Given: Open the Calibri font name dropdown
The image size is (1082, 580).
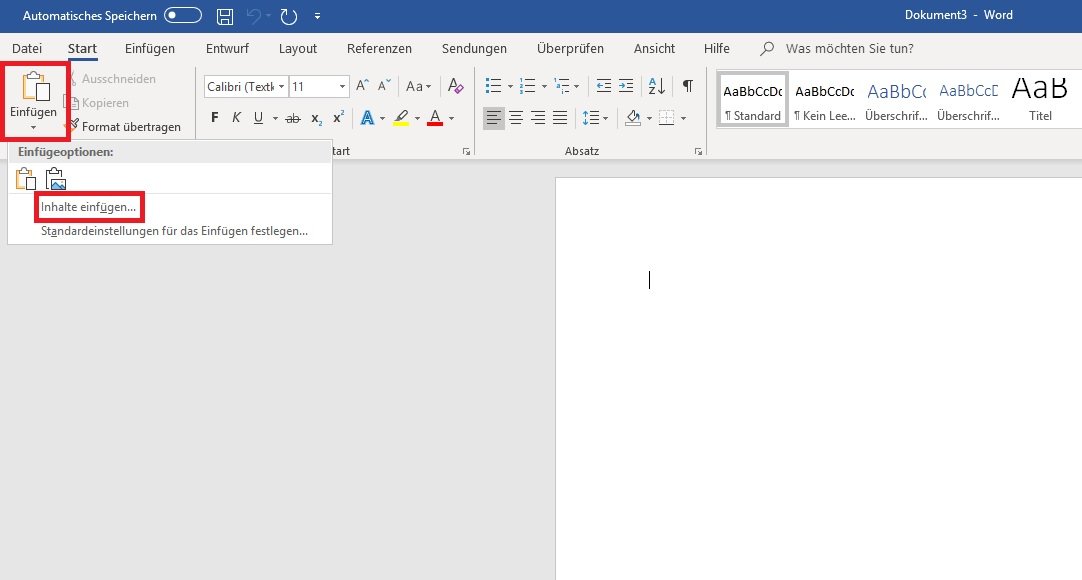Looking at the screenshot, I should (282, 87).
